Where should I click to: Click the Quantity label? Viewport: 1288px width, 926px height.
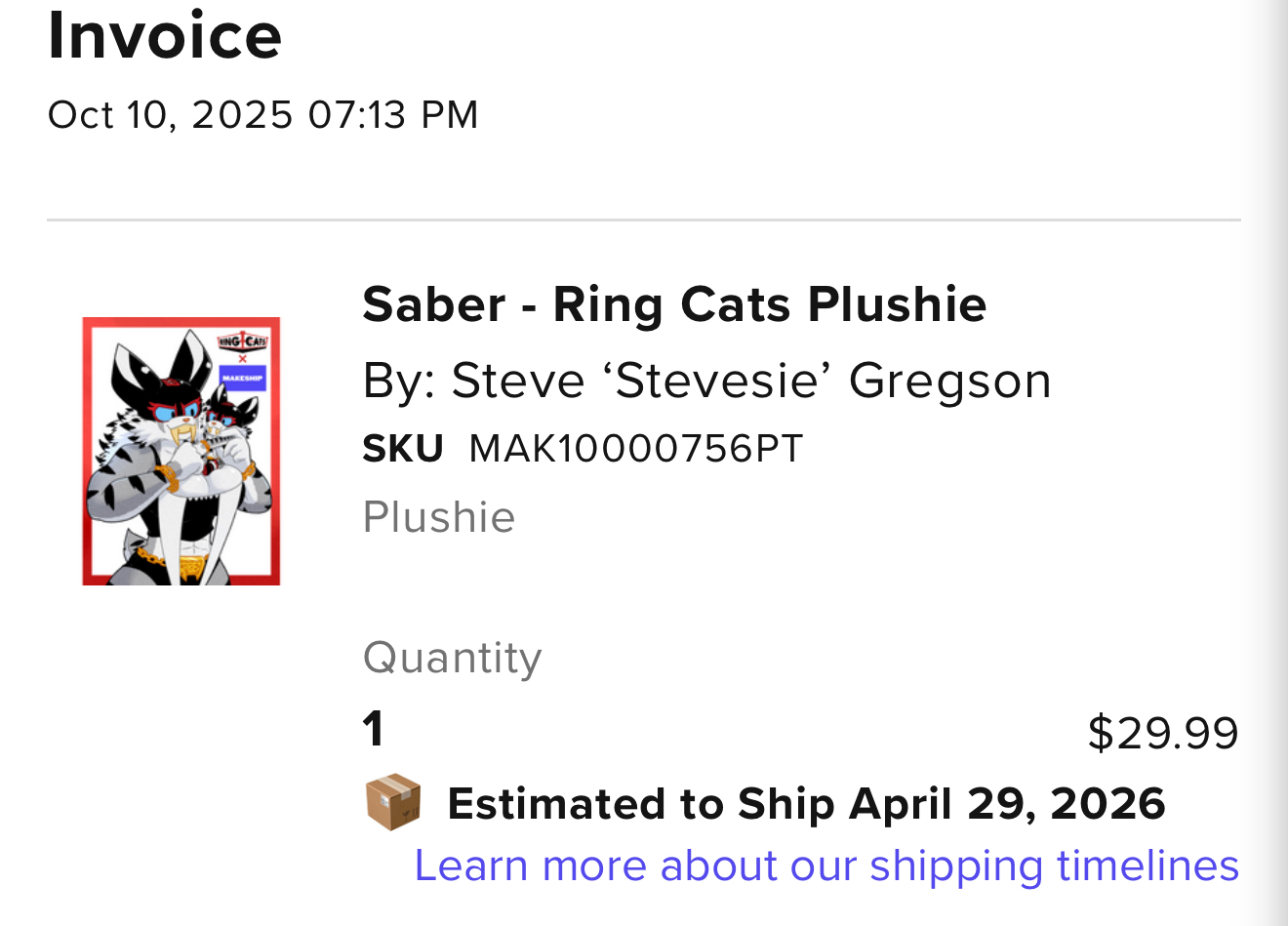click(x=452, y=658)
